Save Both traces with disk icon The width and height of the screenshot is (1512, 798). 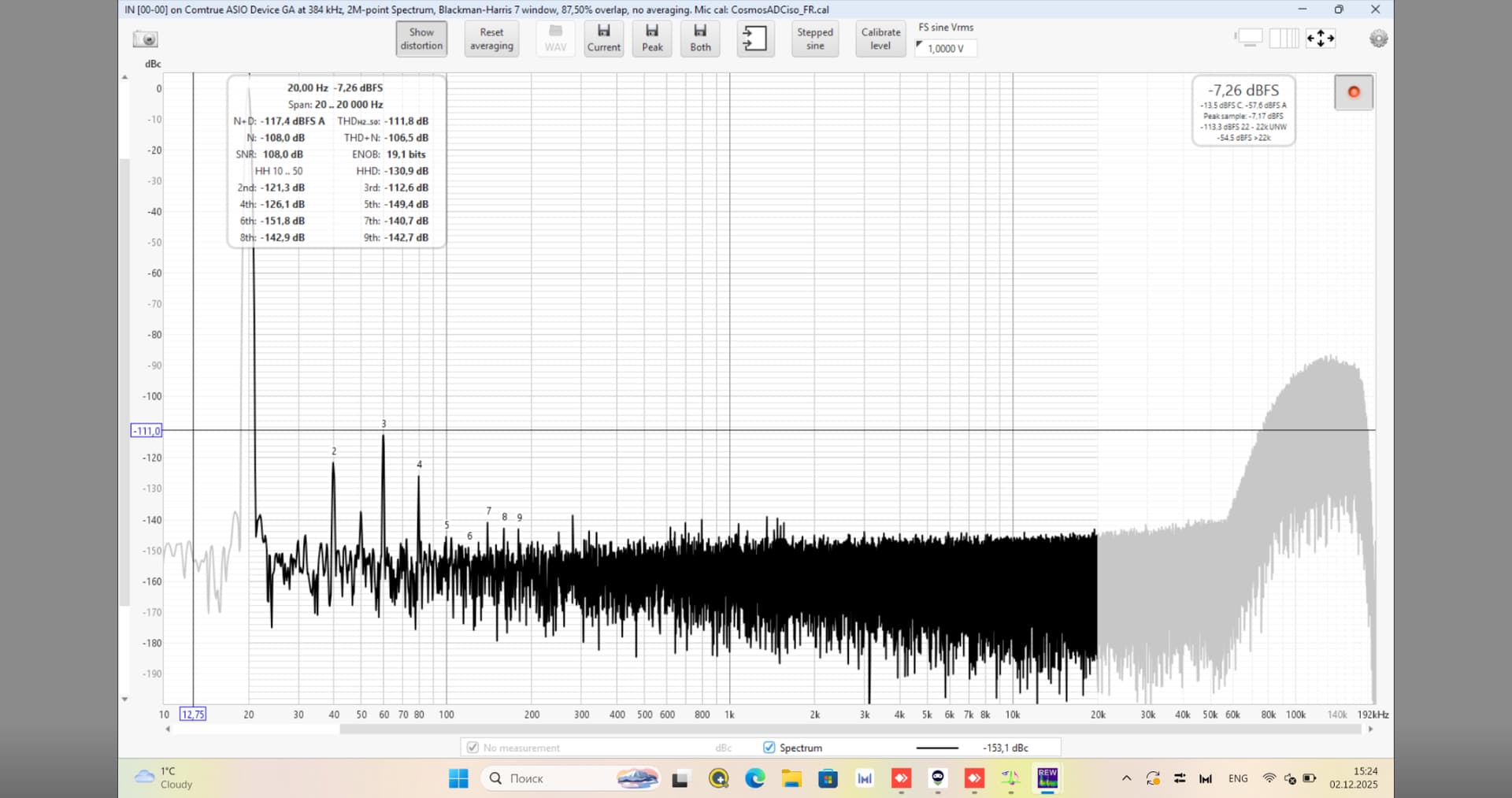click(700, 39)
